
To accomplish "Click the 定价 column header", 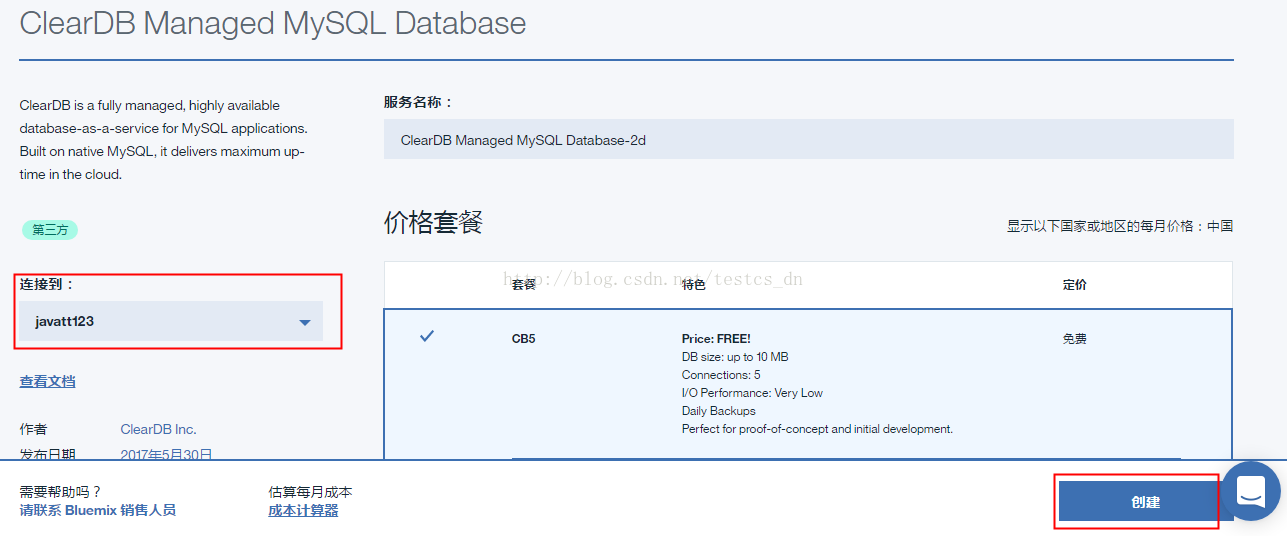I will 1074,285.
